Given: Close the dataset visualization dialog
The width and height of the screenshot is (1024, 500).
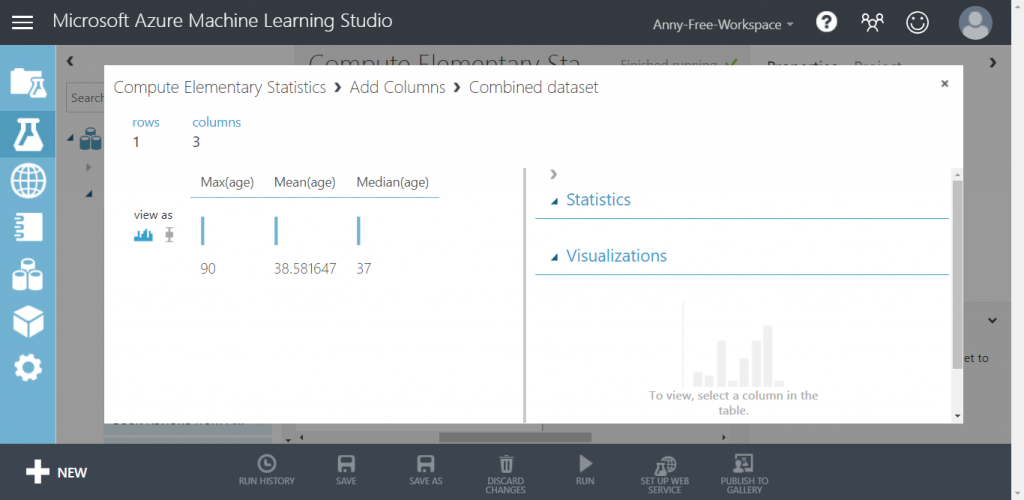Looking at the screenshot, I should [944, 84].
